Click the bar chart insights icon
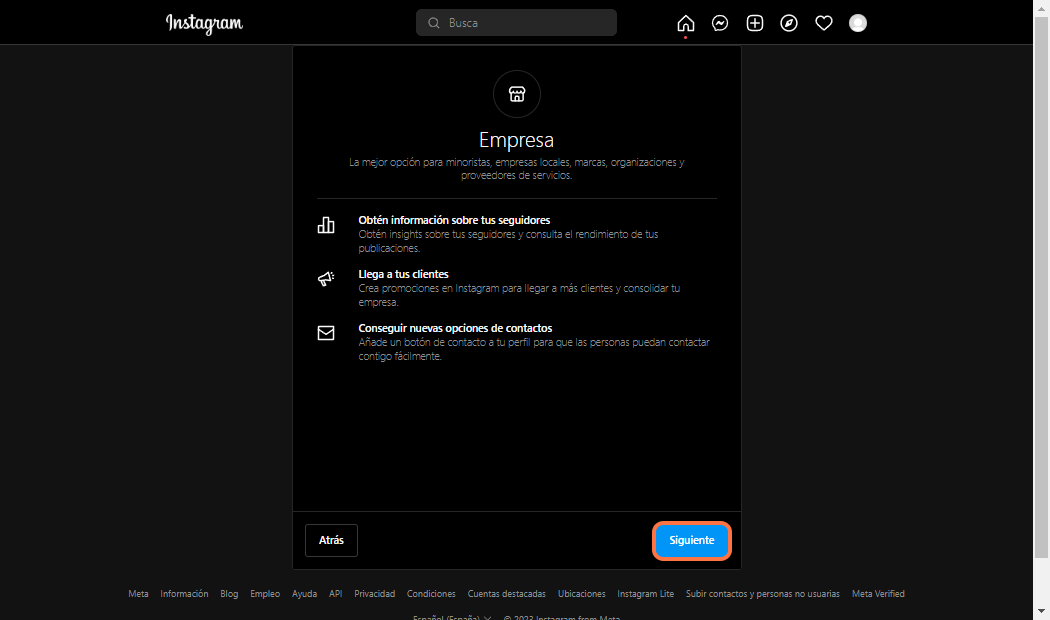Image resolution: width=1050 pixels, height=620 pixels. point(326,225)
